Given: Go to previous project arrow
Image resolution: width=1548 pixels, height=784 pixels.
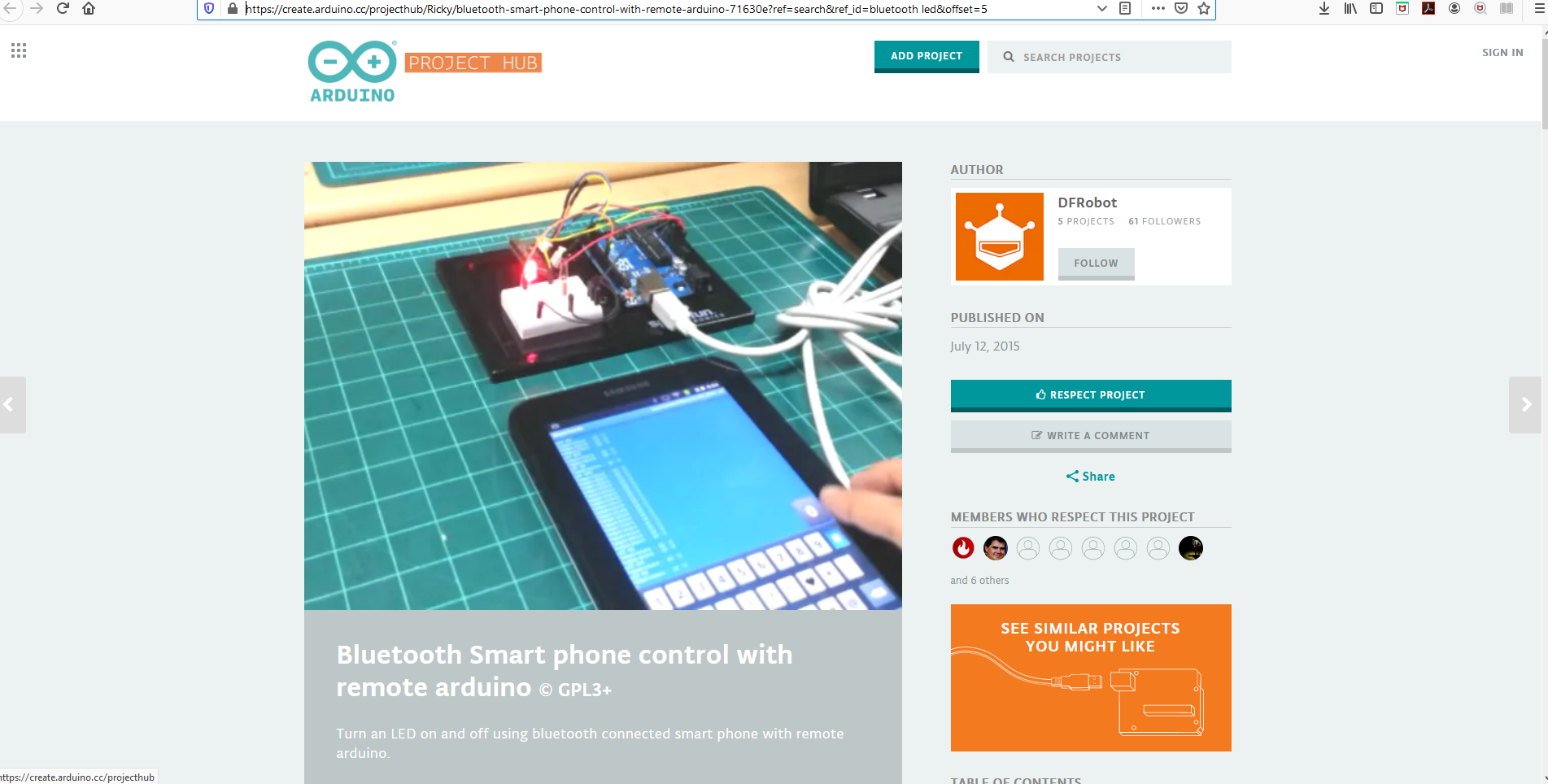Looking at the screenshot, I should [x=11, y=405].
